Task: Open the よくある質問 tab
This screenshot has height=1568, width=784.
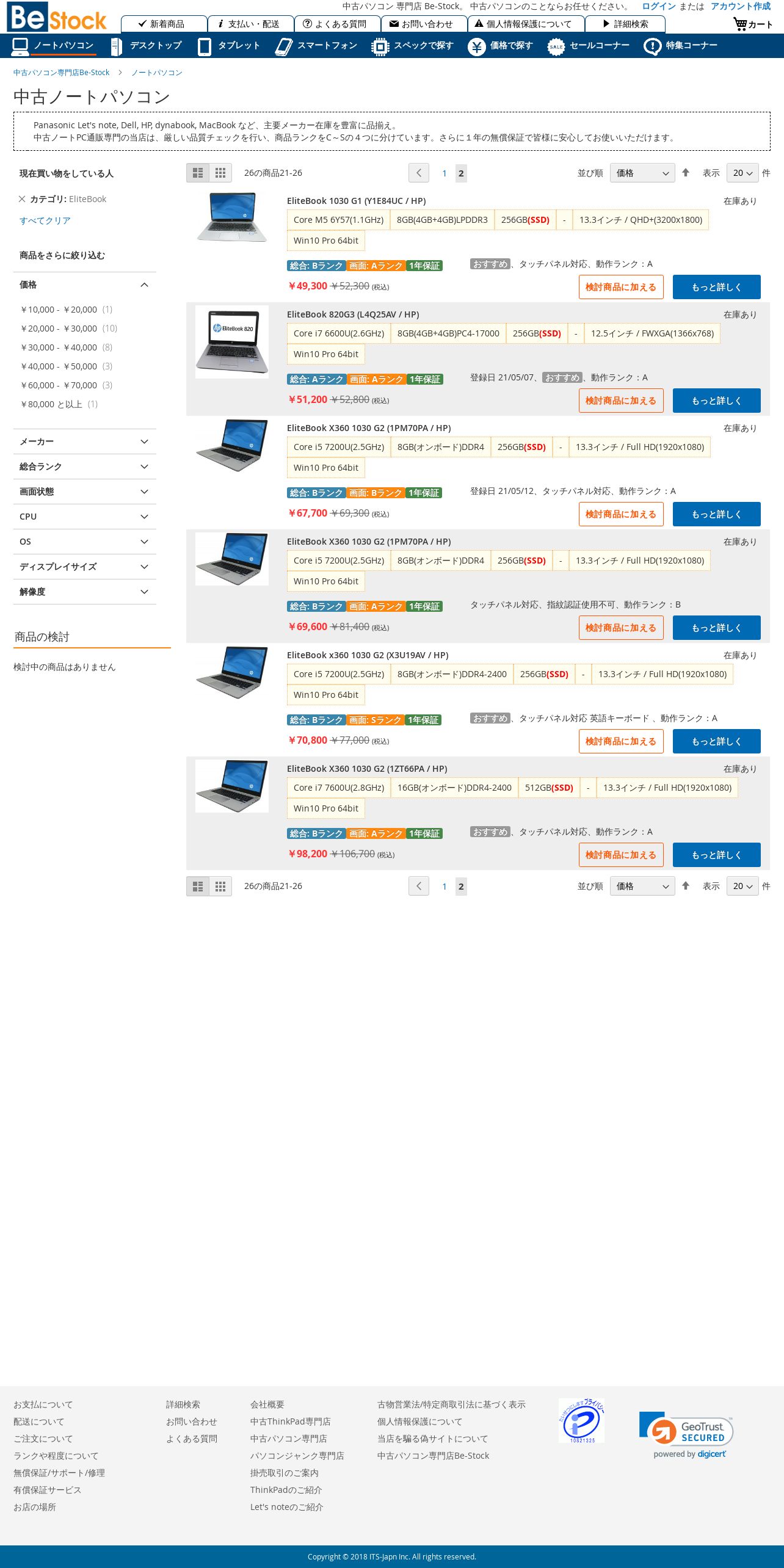Action: coord(338,24)
